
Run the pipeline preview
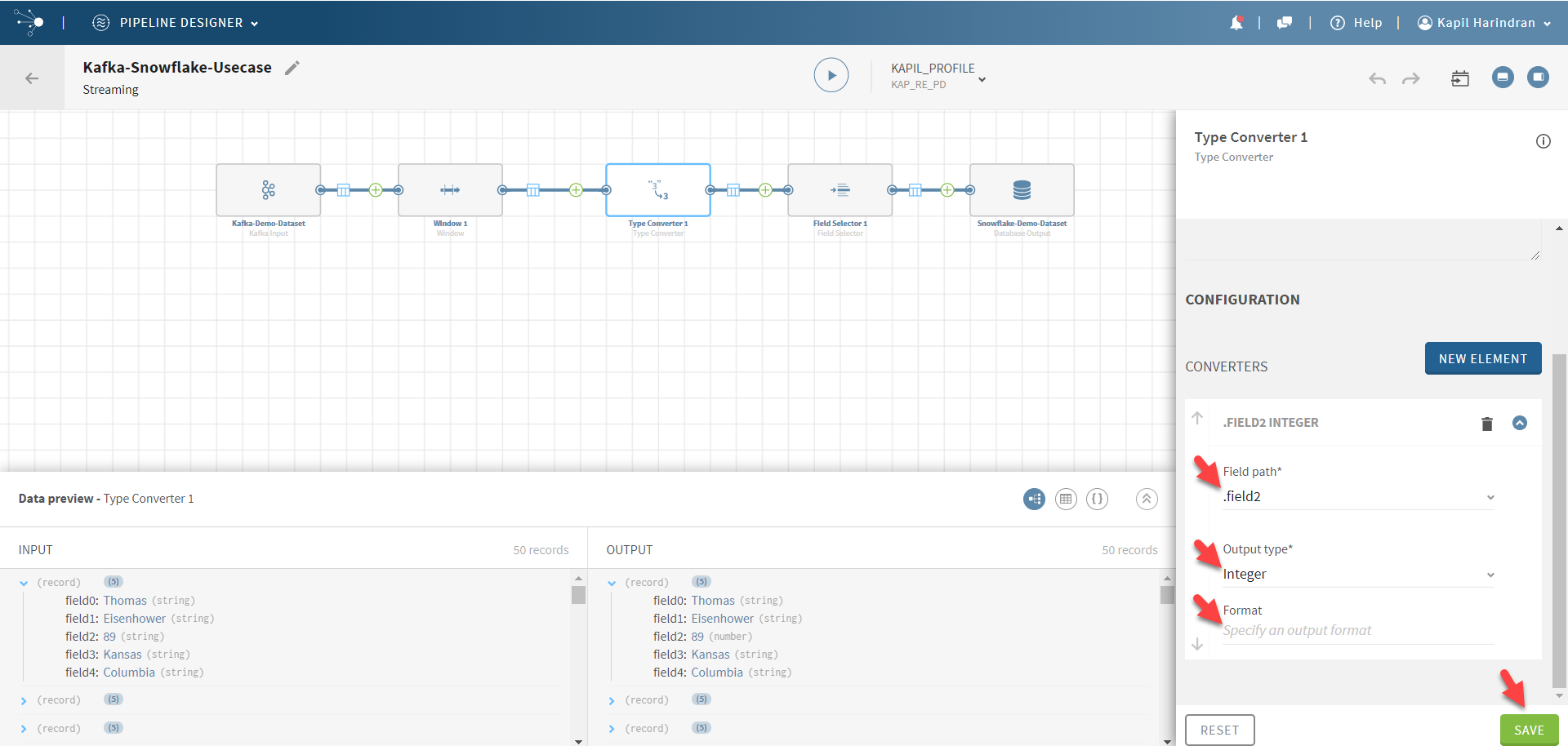coord(831,74)
